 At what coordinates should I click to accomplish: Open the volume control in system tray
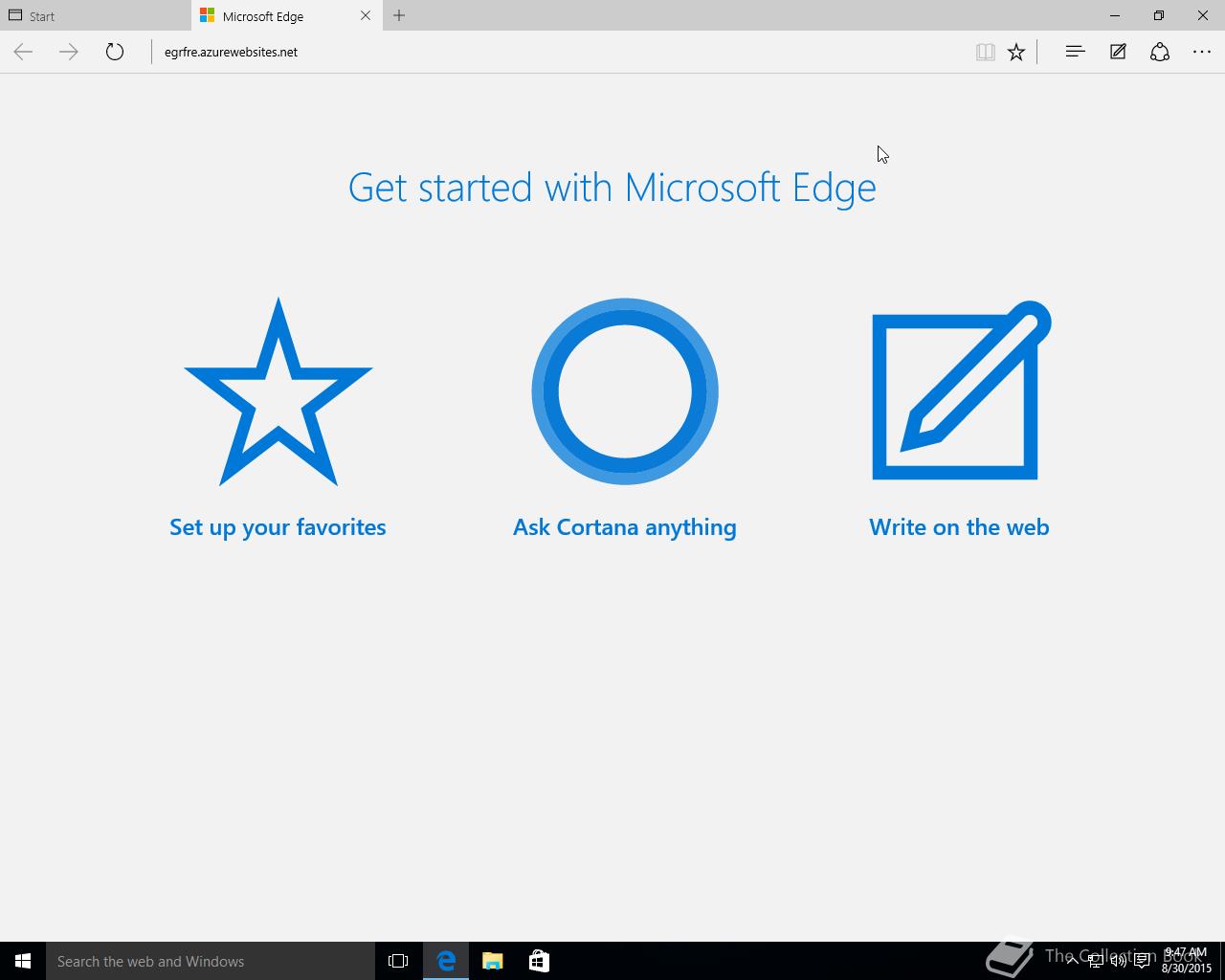tap(1119, 961)
